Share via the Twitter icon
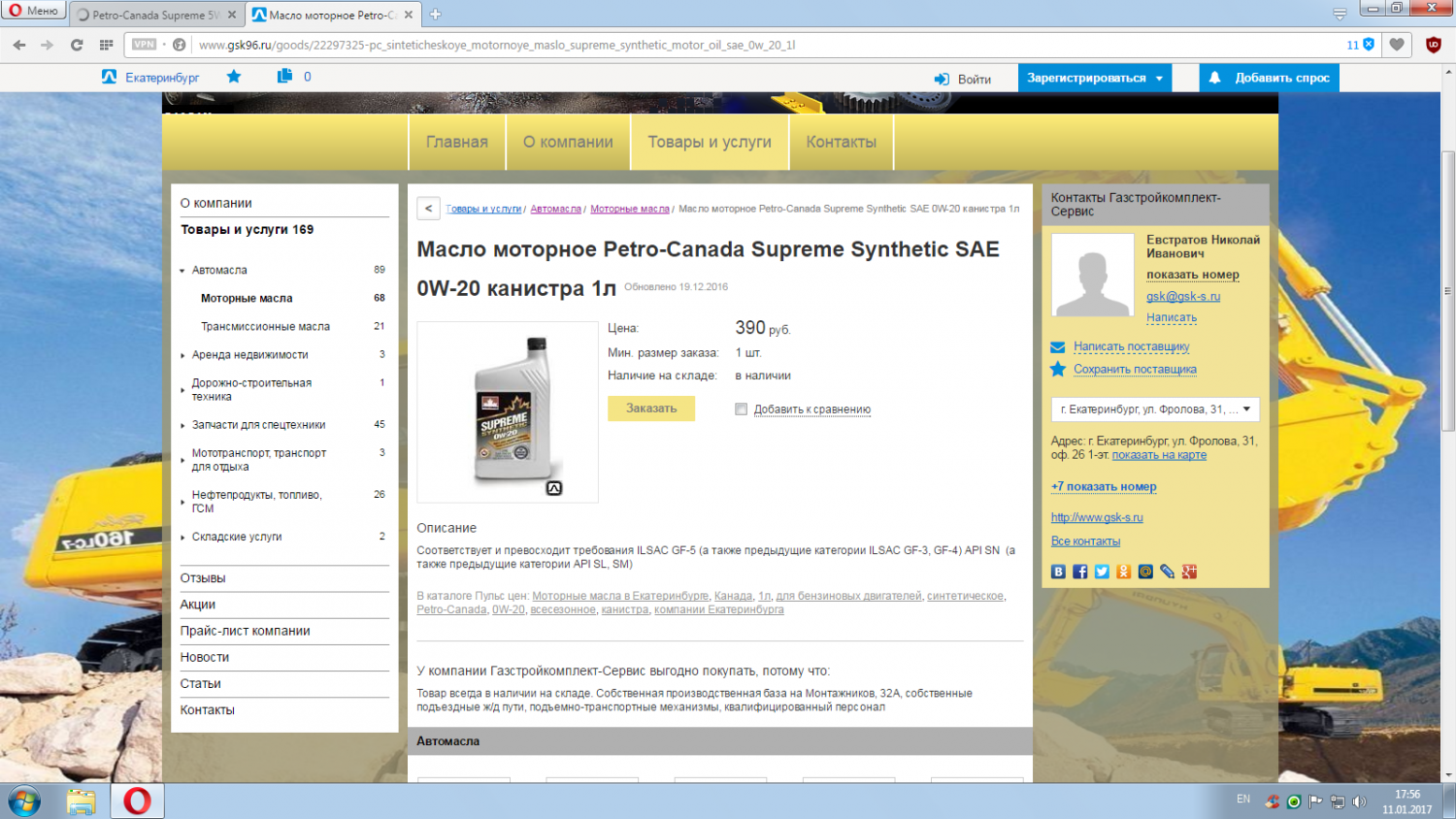 pos(1102,572)
